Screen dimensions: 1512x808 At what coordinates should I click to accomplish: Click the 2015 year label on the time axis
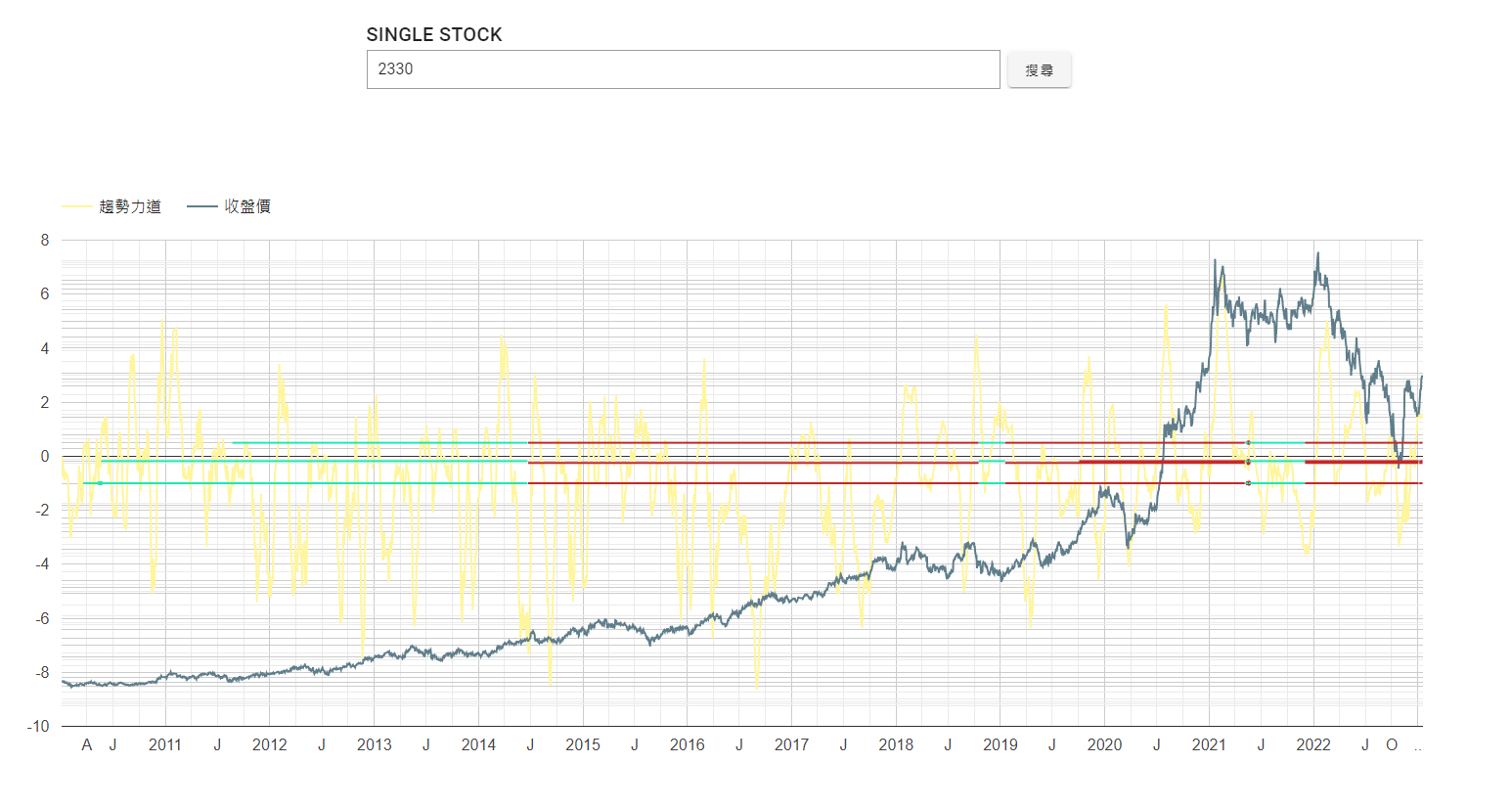583,745
